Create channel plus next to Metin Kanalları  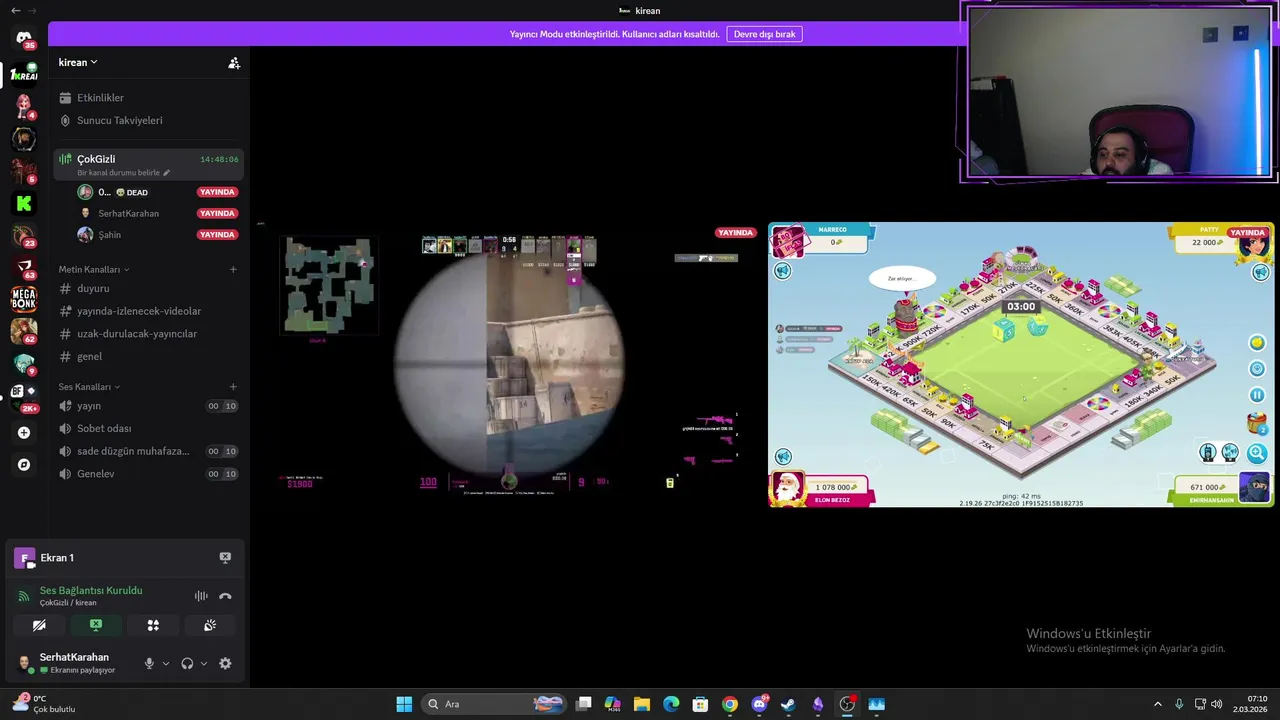tap(233, 269)
